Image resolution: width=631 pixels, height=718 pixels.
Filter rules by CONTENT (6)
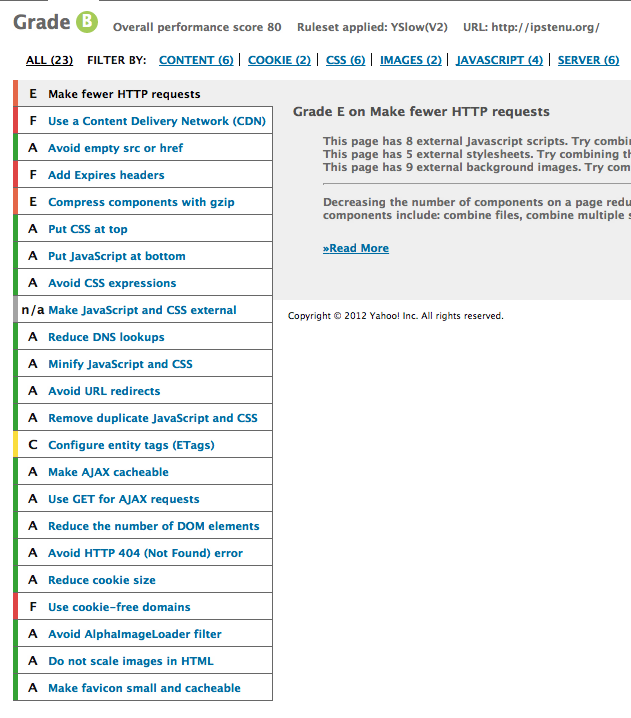coord(196,60)
